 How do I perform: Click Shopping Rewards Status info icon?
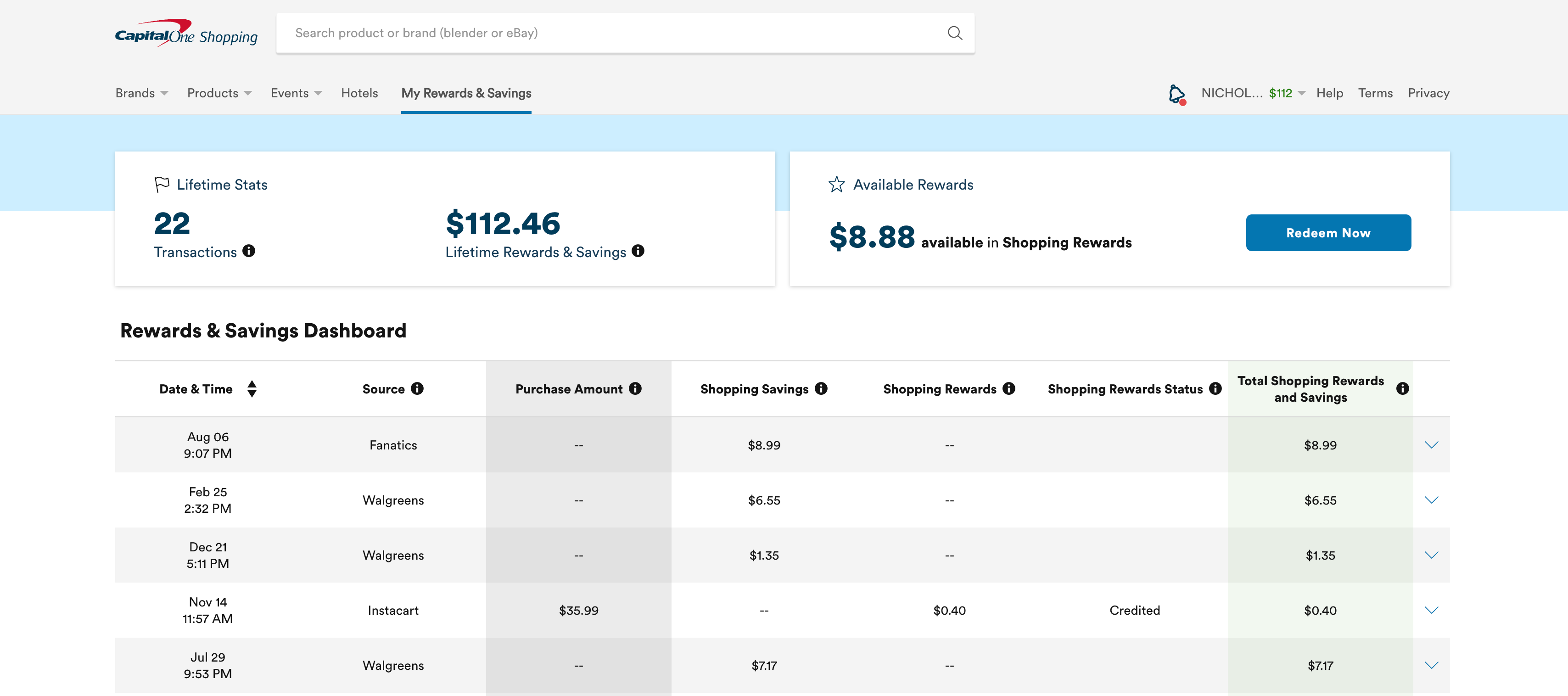click(1215, 388)
